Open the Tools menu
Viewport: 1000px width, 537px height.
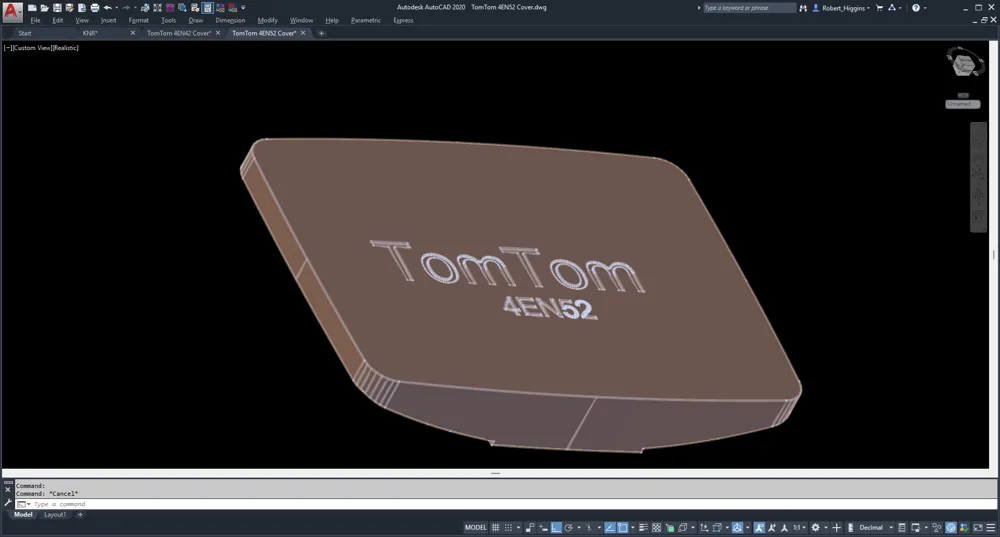[x=168, y=20]
